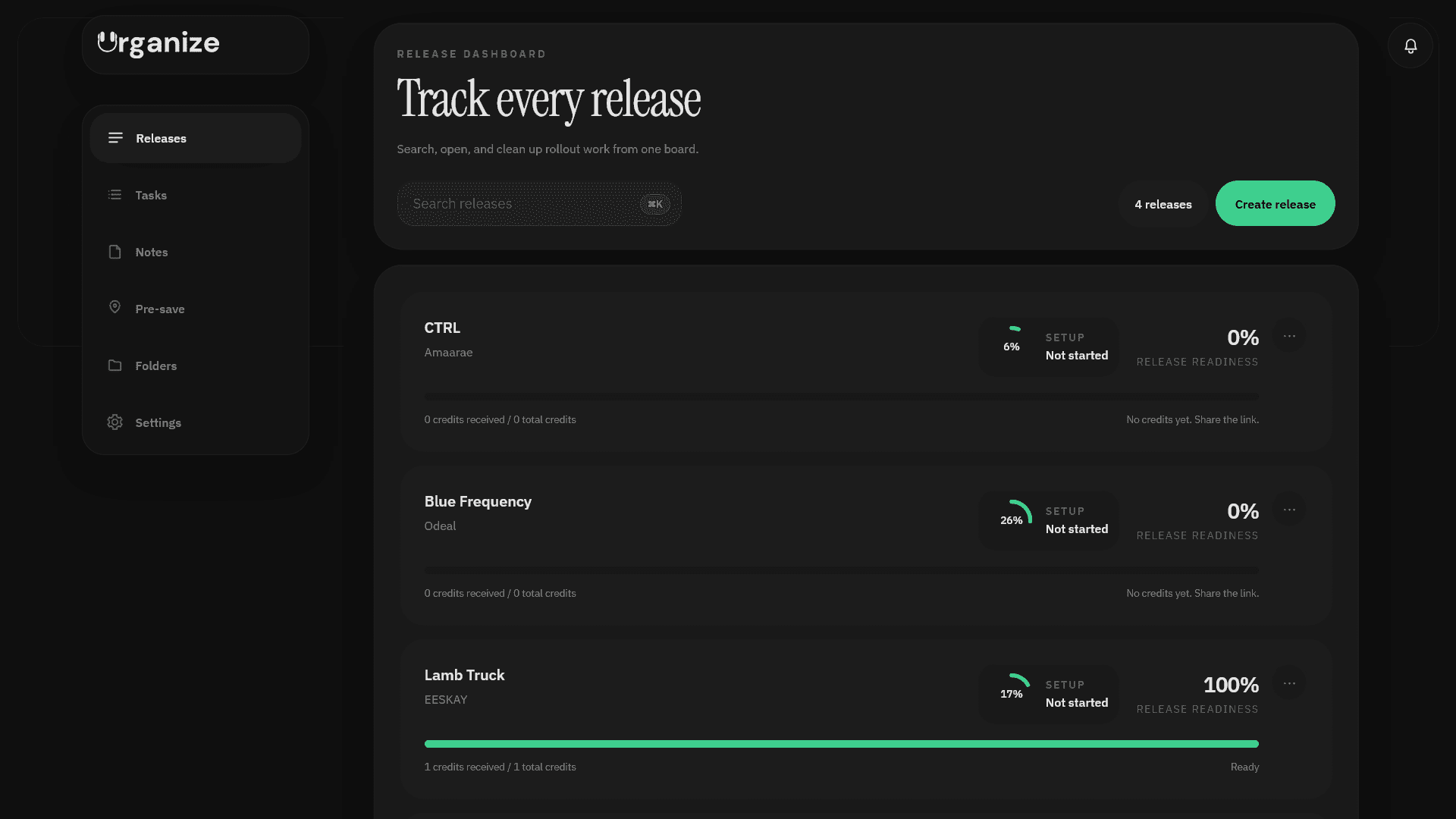This screenshot has width=1456, height=819.
Task: Click the Settings gear icon
Action: (115, 422)
